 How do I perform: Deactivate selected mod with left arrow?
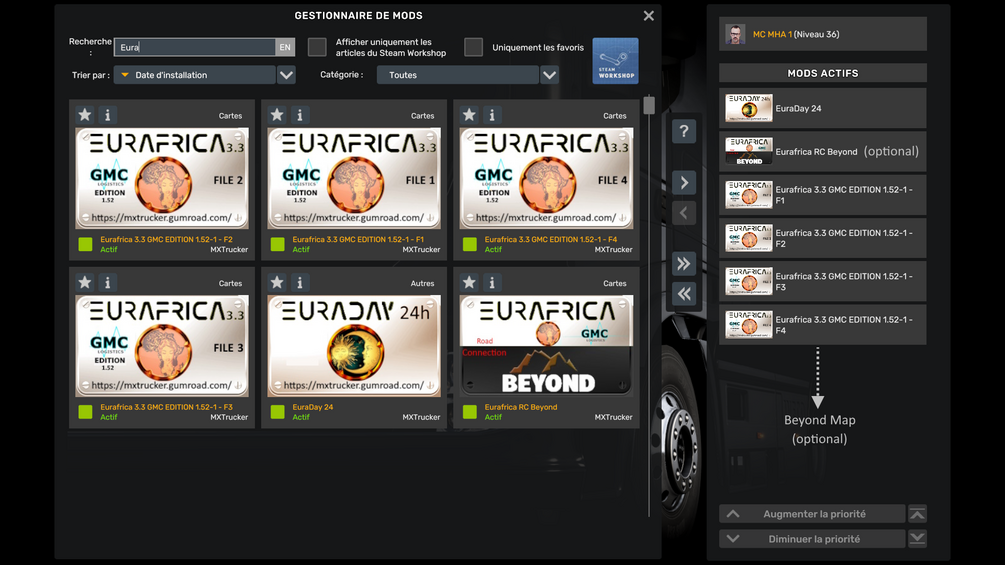[x=684, y=213]
